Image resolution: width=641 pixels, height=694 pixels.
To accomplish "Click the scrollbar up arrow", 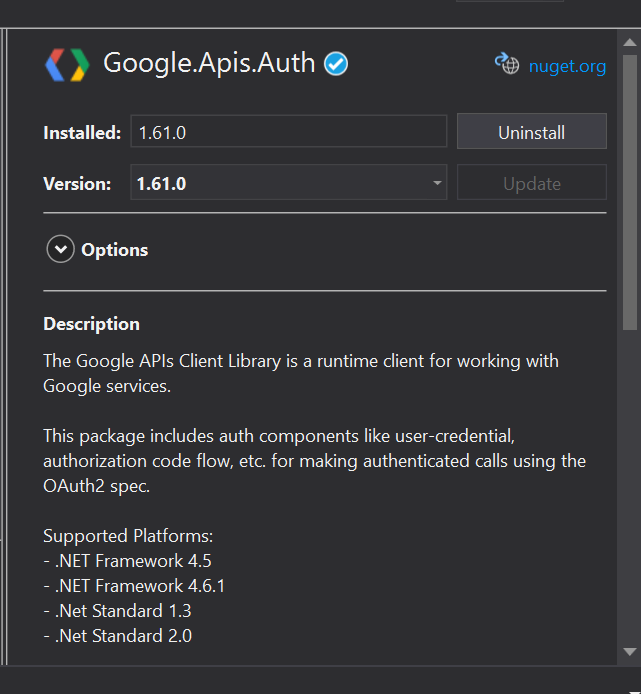I will click(x=629, y=42).
